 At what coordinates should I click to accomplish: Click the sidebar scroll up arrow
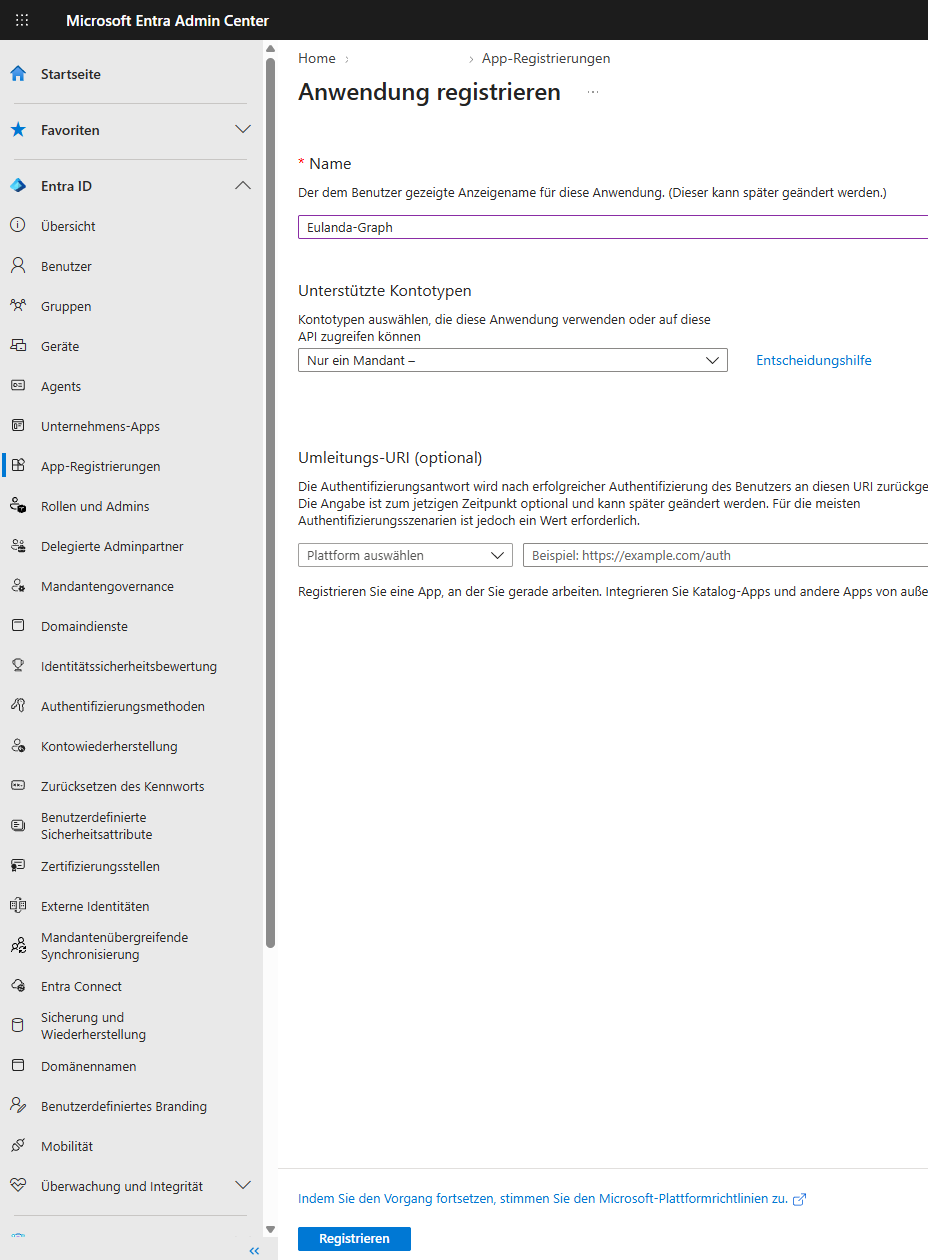(x=270, y=48)
